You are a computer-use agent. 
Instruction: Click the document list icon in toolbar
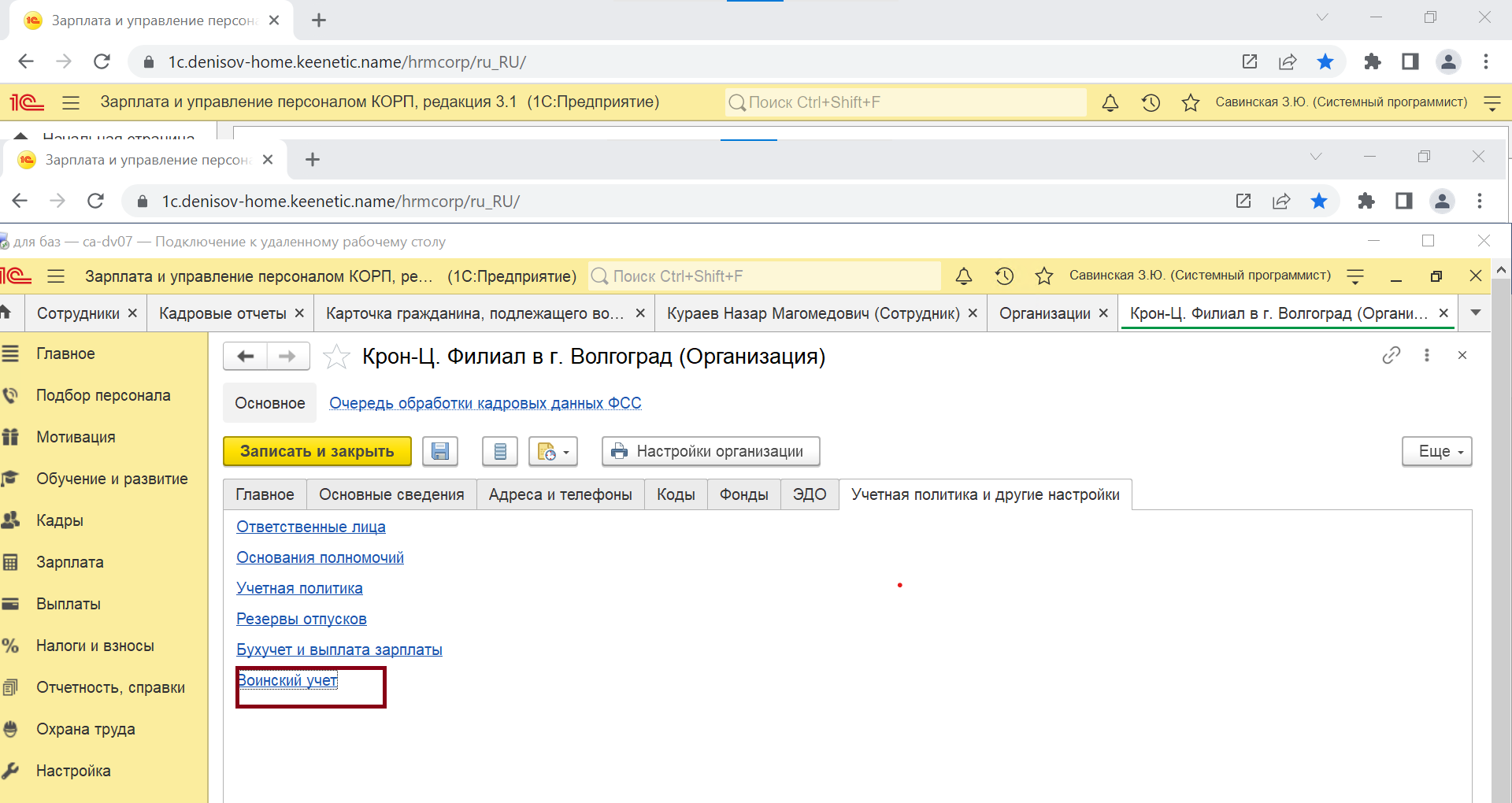tap(499, 451)
